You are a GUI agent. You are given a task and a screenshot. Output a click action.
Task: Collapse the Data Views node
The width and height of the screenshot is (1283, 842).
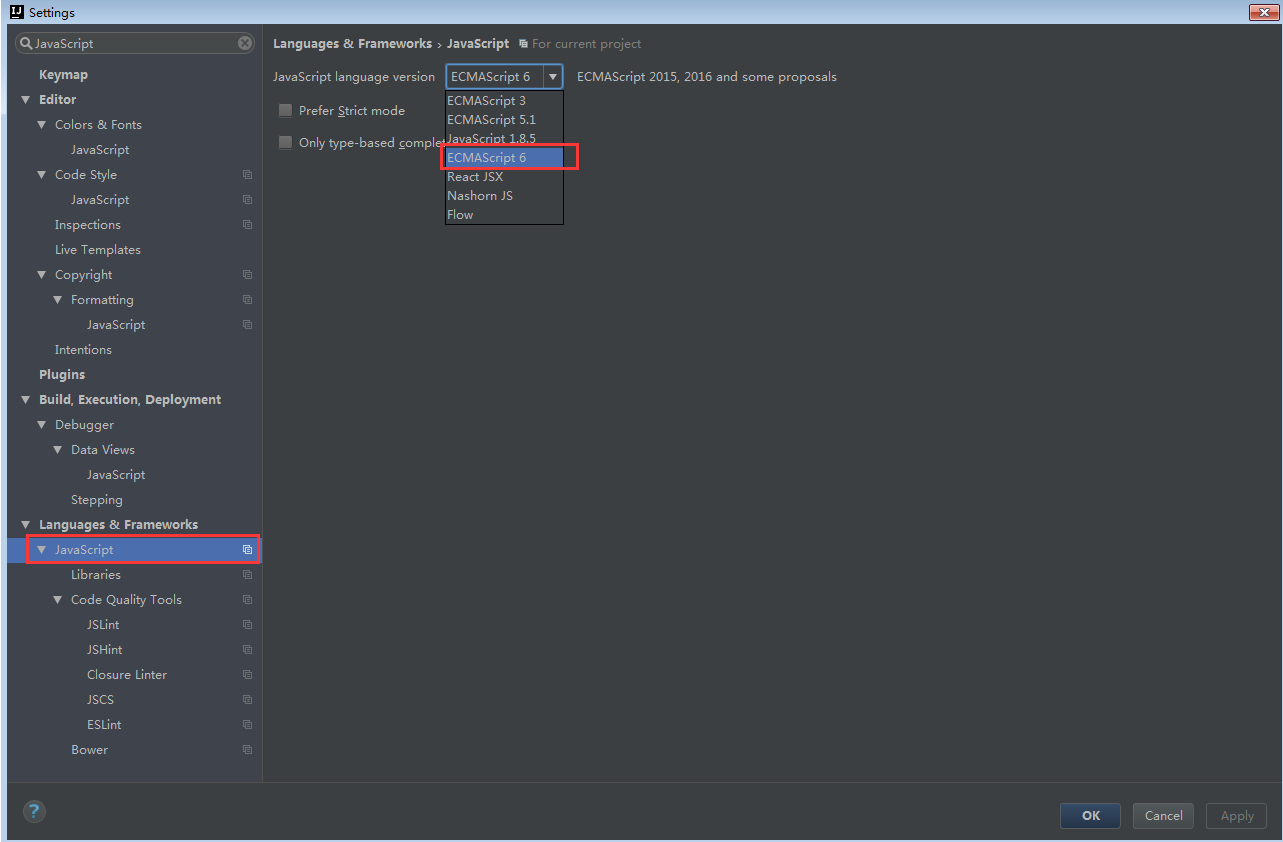tap(58, 450)
